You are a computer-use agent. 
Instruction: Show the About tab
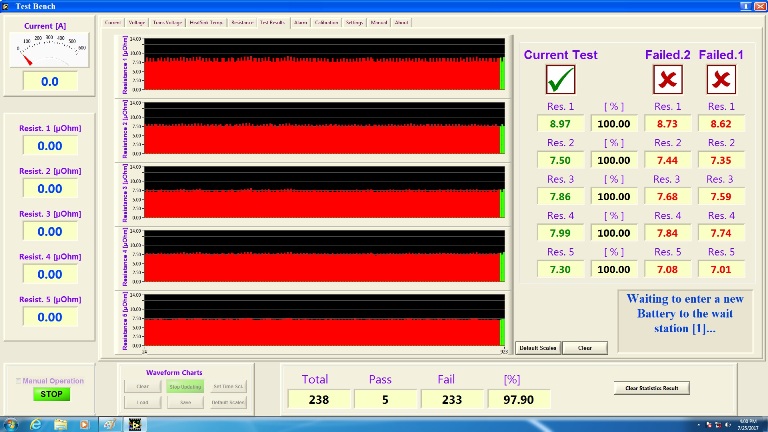coord(401,23)
